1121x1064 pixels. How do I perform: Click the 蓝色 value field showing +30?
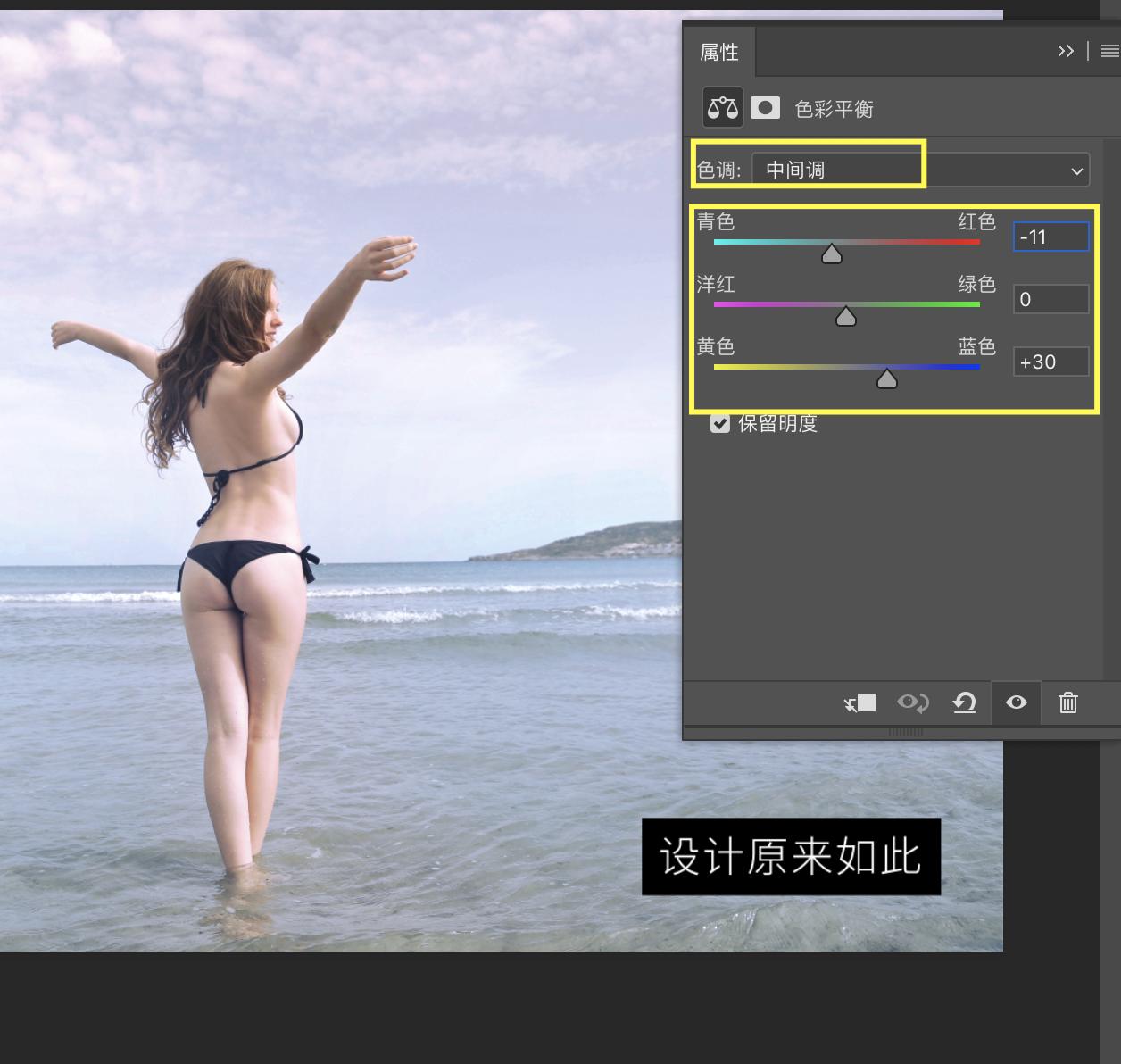[1050, 361]
